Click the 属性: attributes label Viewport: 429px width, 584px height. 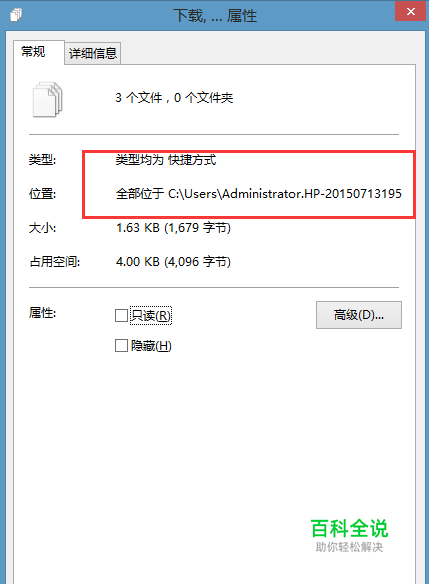(x=42, y=312)
